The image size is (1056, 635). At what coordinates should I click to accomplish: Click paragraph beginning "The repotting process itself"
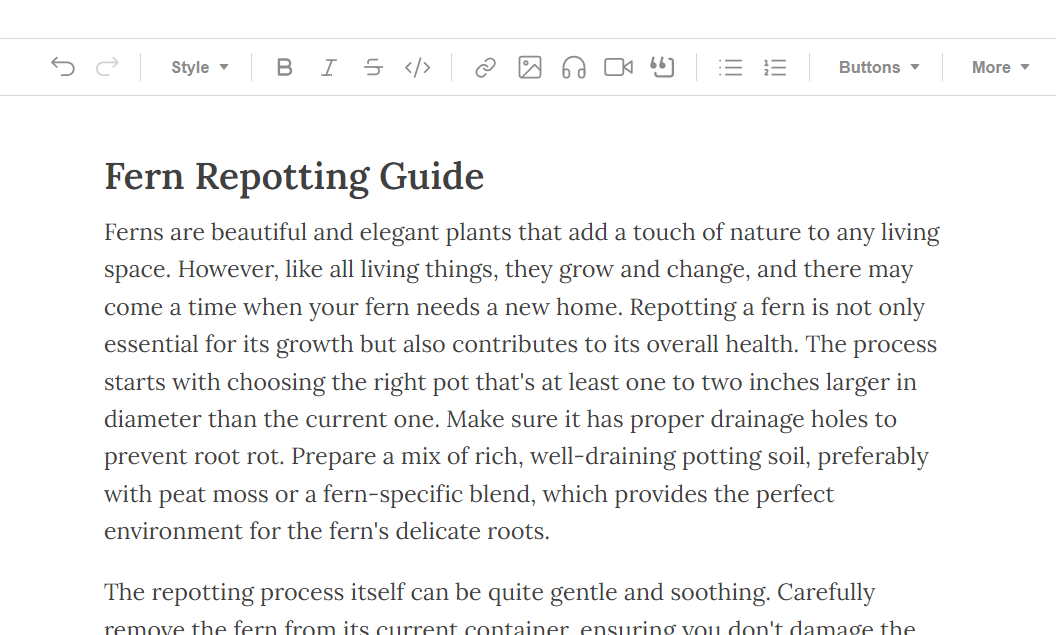[x=489, y=593]
